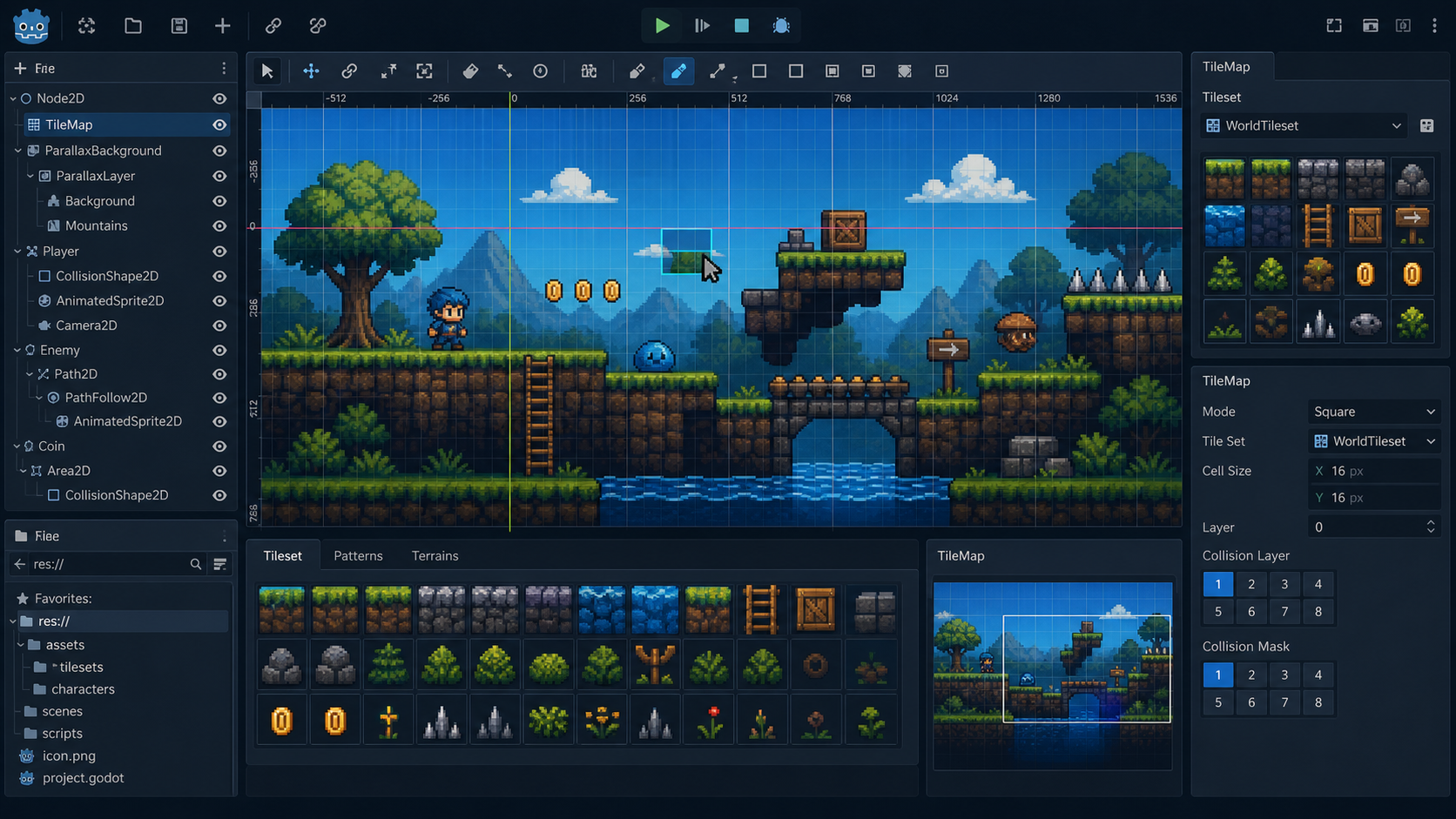Open the debug bug icon
The width and height of the screenshot is (1456, 819).
(781, 25)
